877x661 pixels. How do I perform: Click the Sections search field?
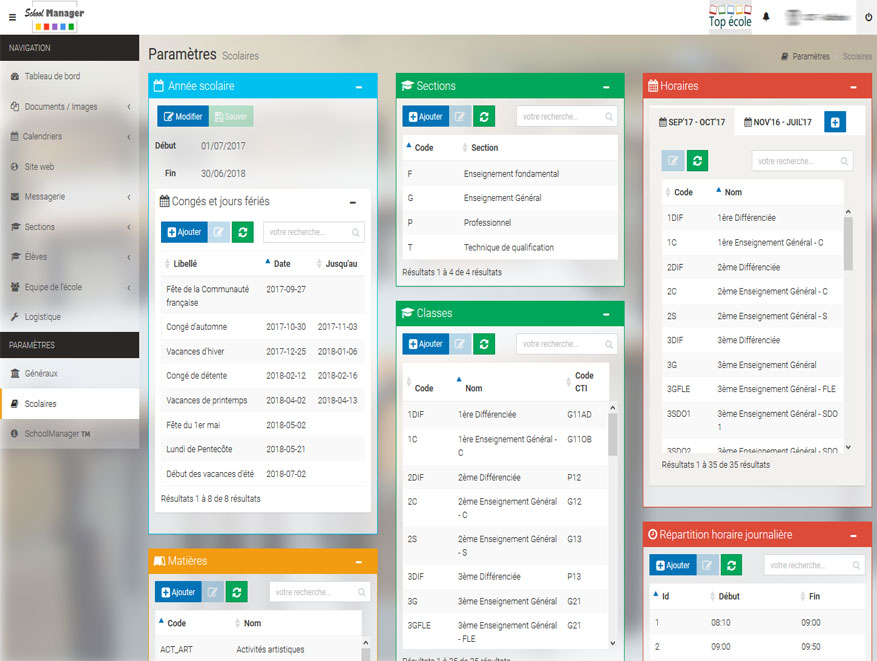point(561,116)
